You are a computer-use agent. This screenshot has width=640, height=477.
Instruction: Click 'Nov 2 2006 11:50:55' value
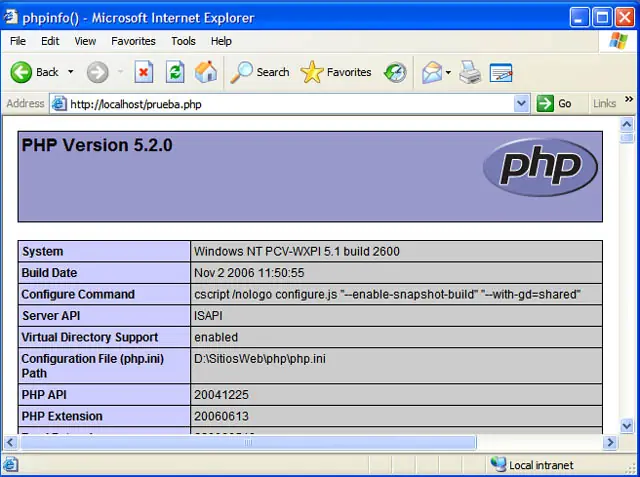coord(249,273)
